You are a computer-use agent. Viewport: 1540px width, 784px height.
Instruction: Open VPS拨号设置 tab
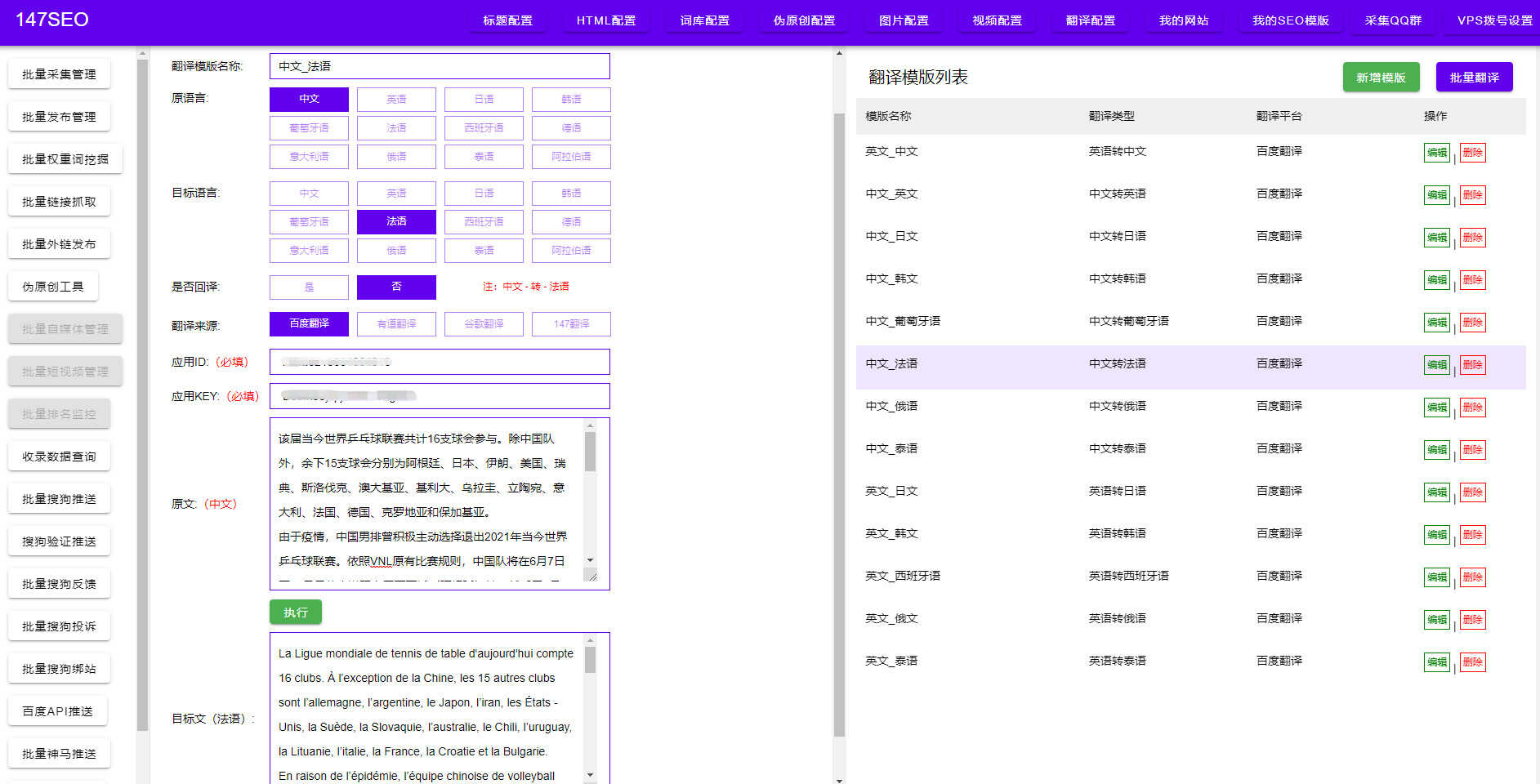coord(1495,20)
